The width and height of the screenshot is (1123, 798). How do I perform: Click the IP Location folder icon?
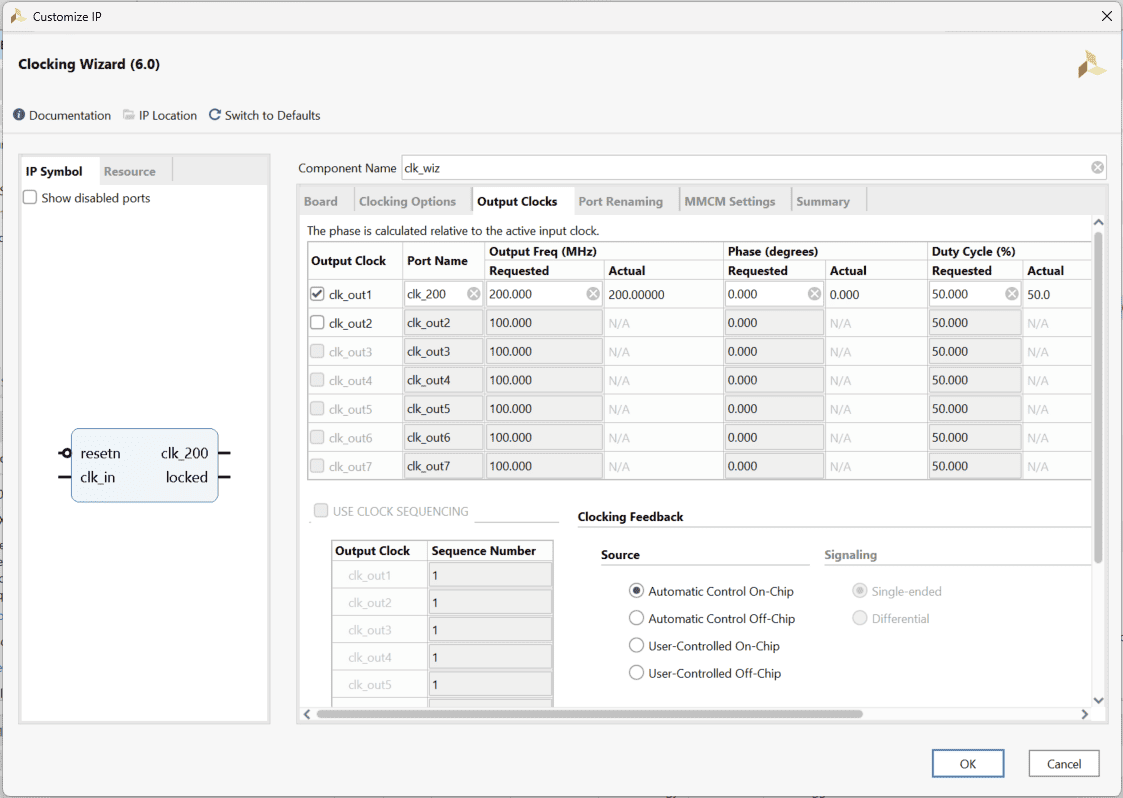click(129, 115)
